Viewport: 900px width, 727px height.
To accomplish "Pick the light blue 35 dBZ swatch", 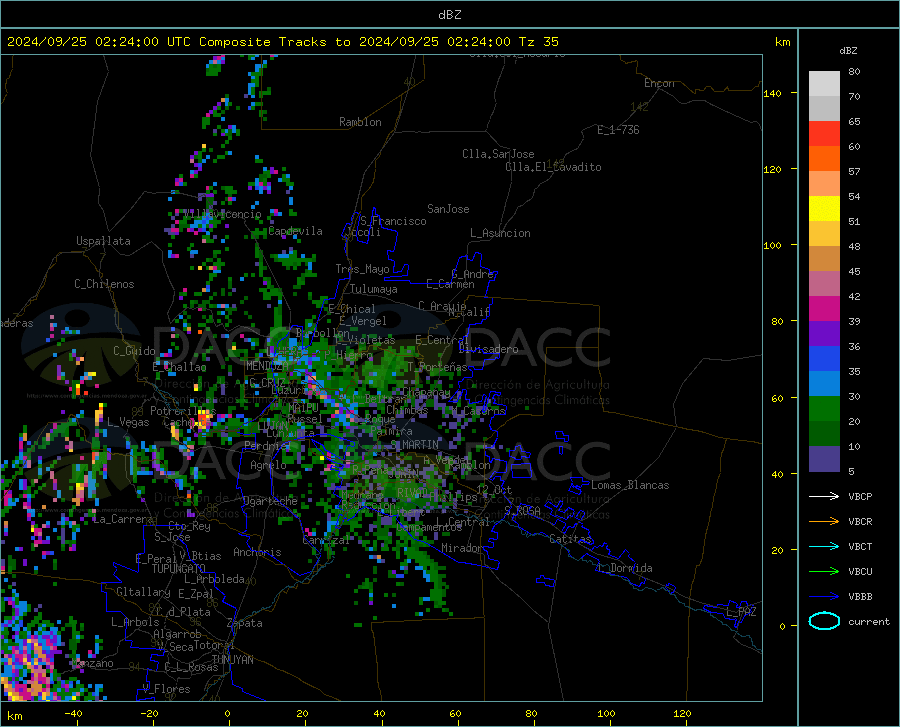I will 824,384.
